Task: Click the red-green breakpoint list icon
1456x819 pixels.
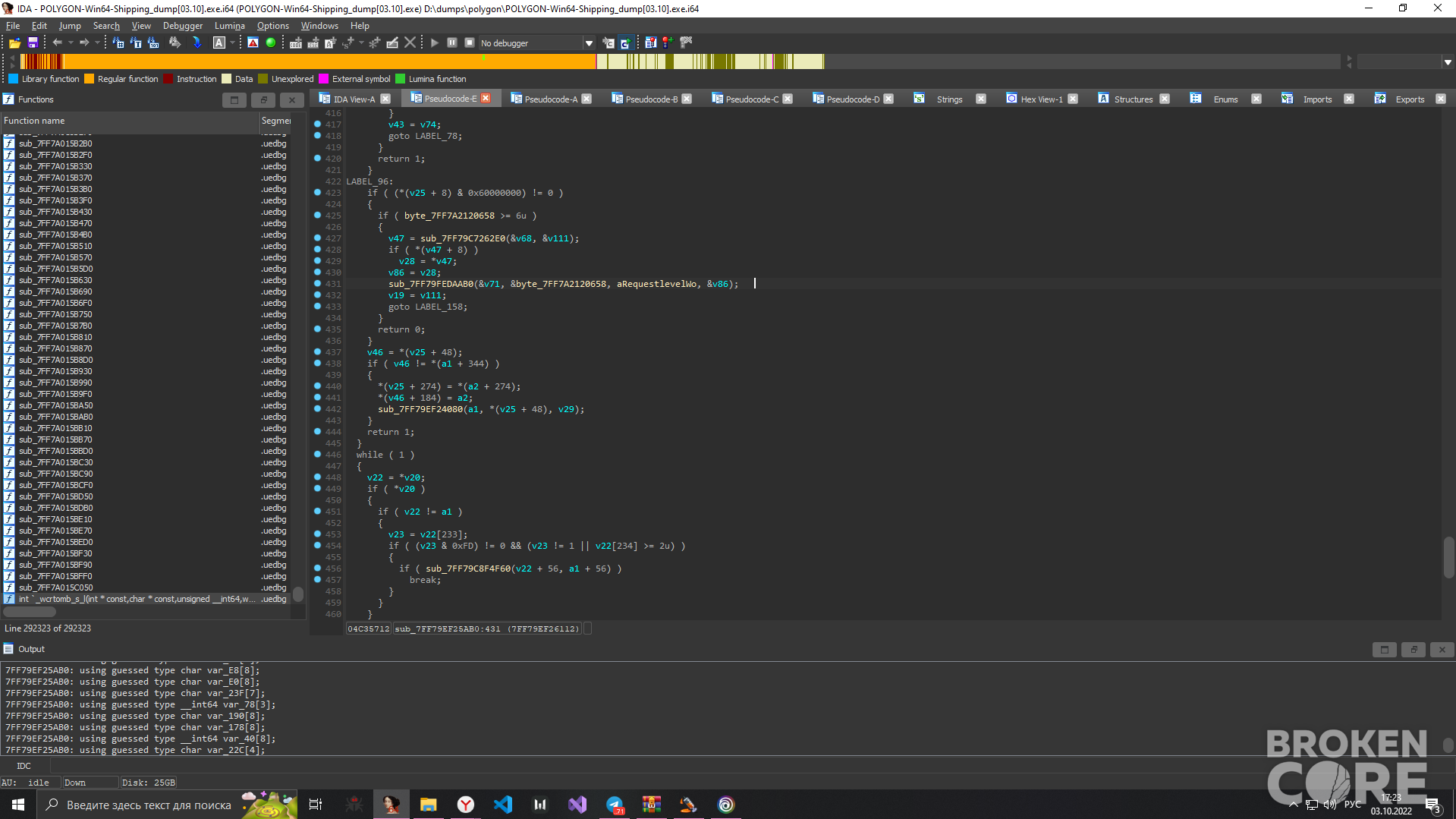Action: click(668, 43)
